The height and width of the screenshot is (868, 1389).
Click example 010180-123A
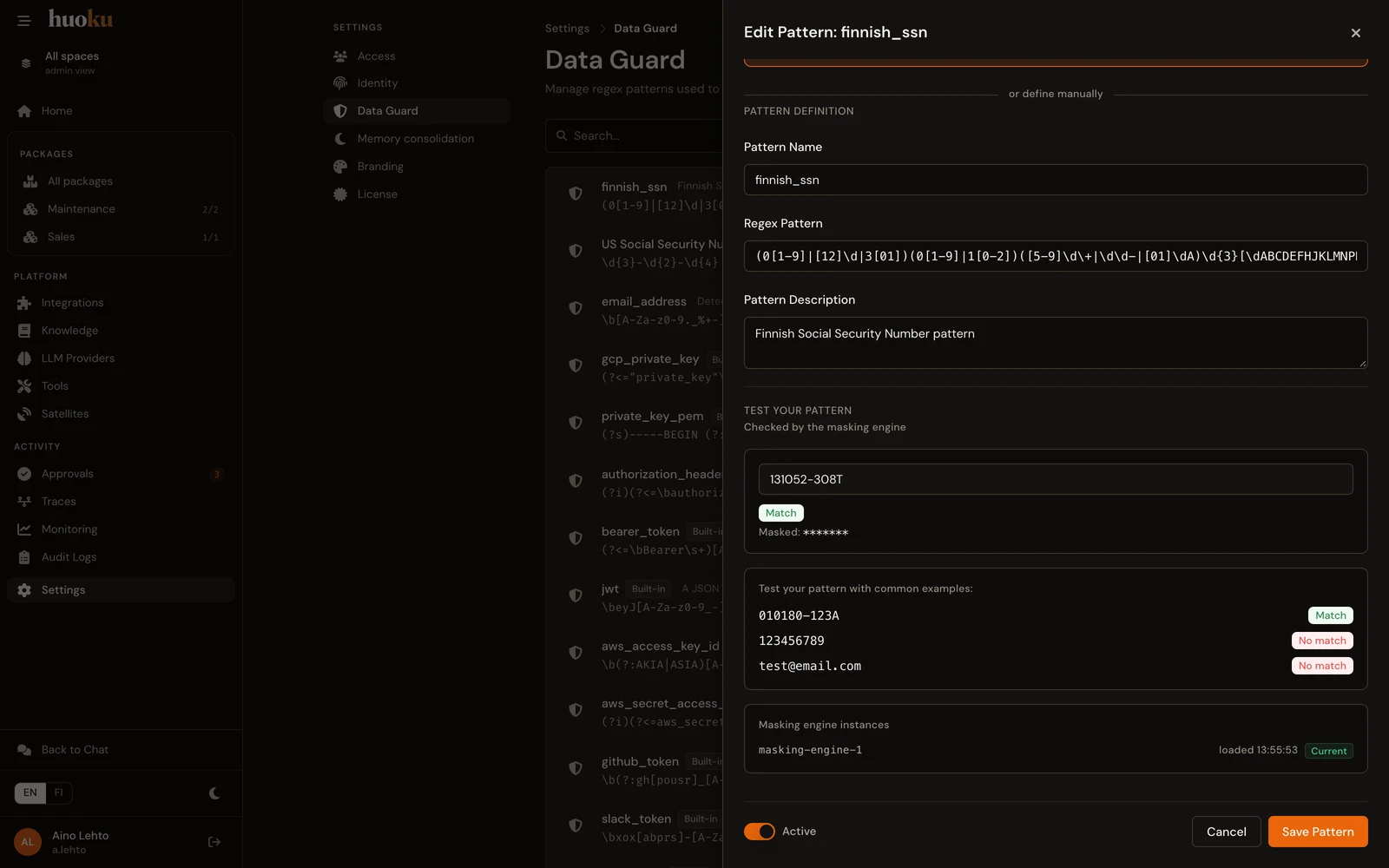[x=799, y=615]
